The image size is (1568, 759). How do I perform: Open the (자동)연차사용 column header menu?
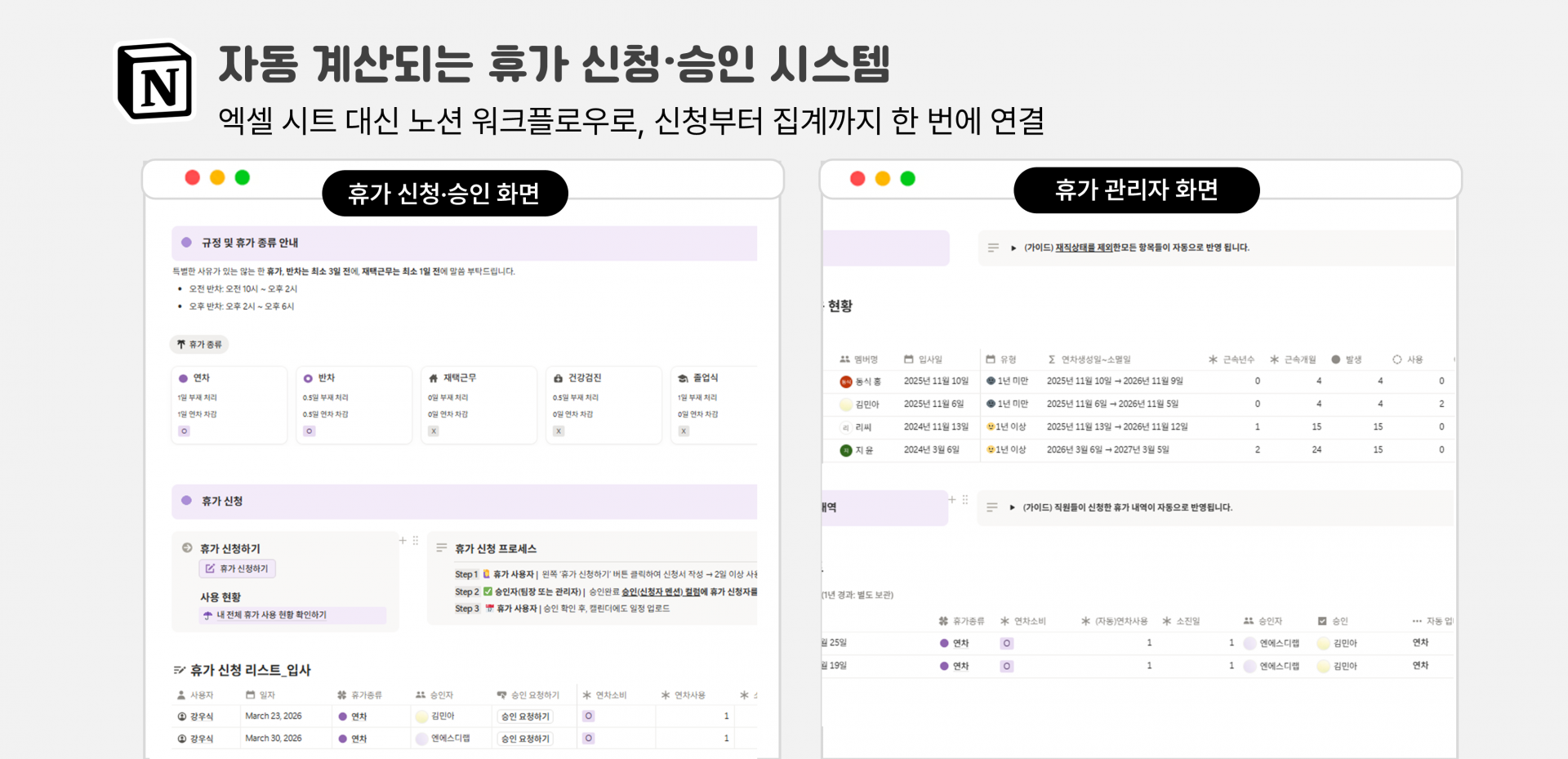point(1115,622)
